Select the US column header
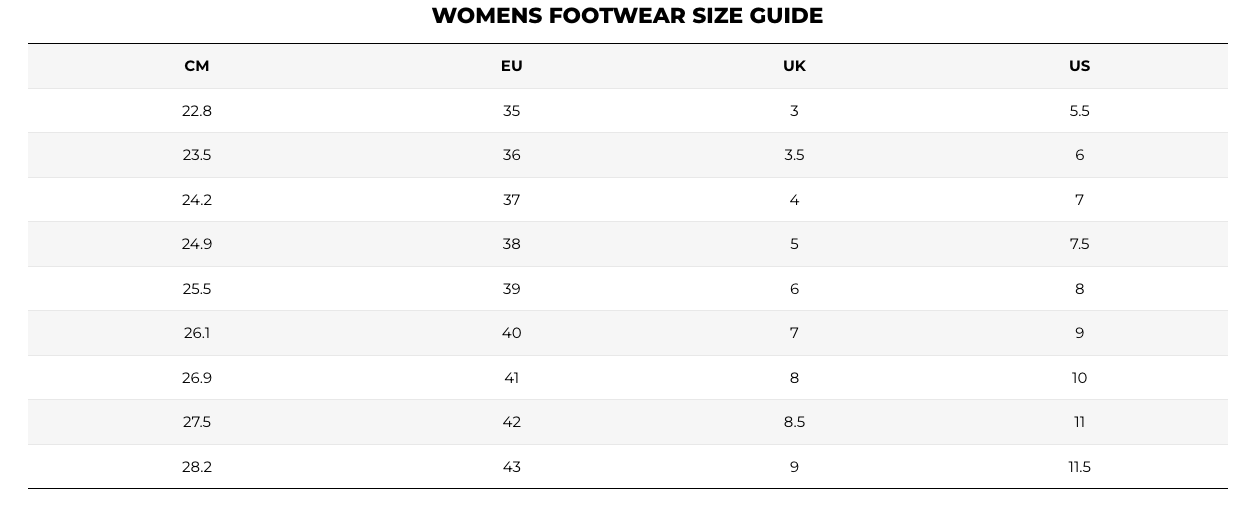1259x512 pixels. click(1079, 66)
